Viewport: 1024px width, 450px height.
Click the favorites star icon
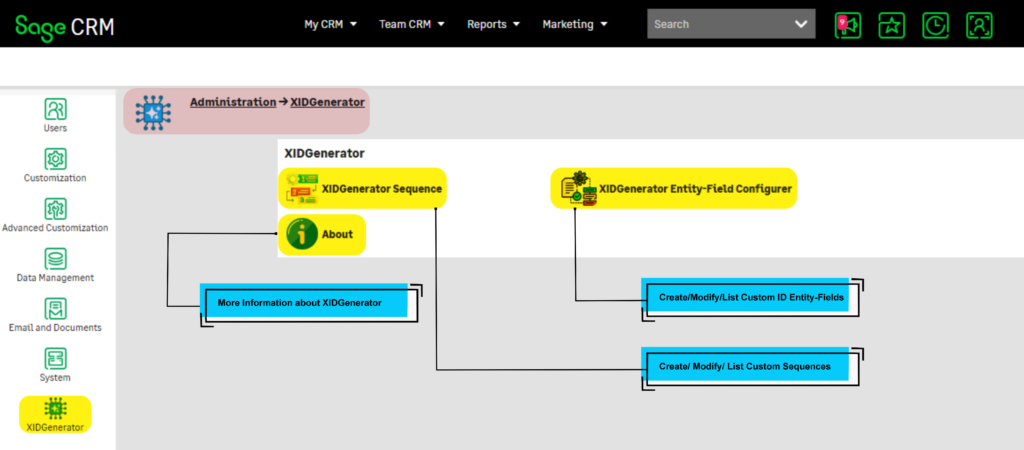pos(891,25)
